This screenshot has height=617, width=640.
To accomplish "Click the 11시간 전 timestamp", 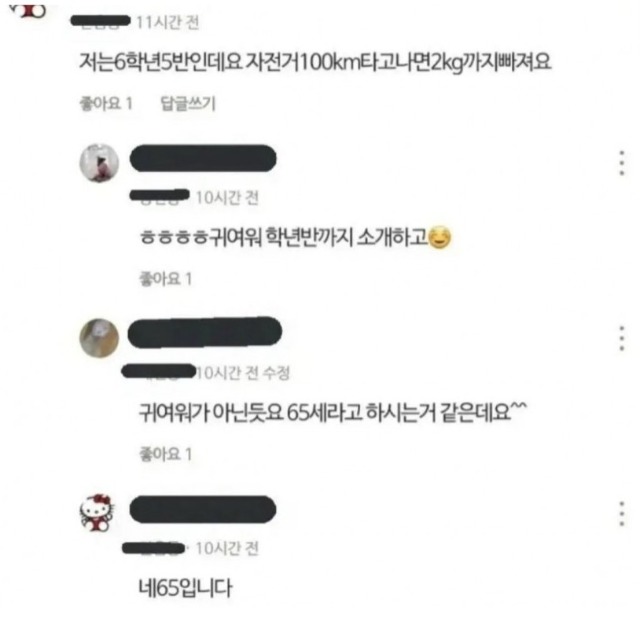I will [x=167, y=22].
